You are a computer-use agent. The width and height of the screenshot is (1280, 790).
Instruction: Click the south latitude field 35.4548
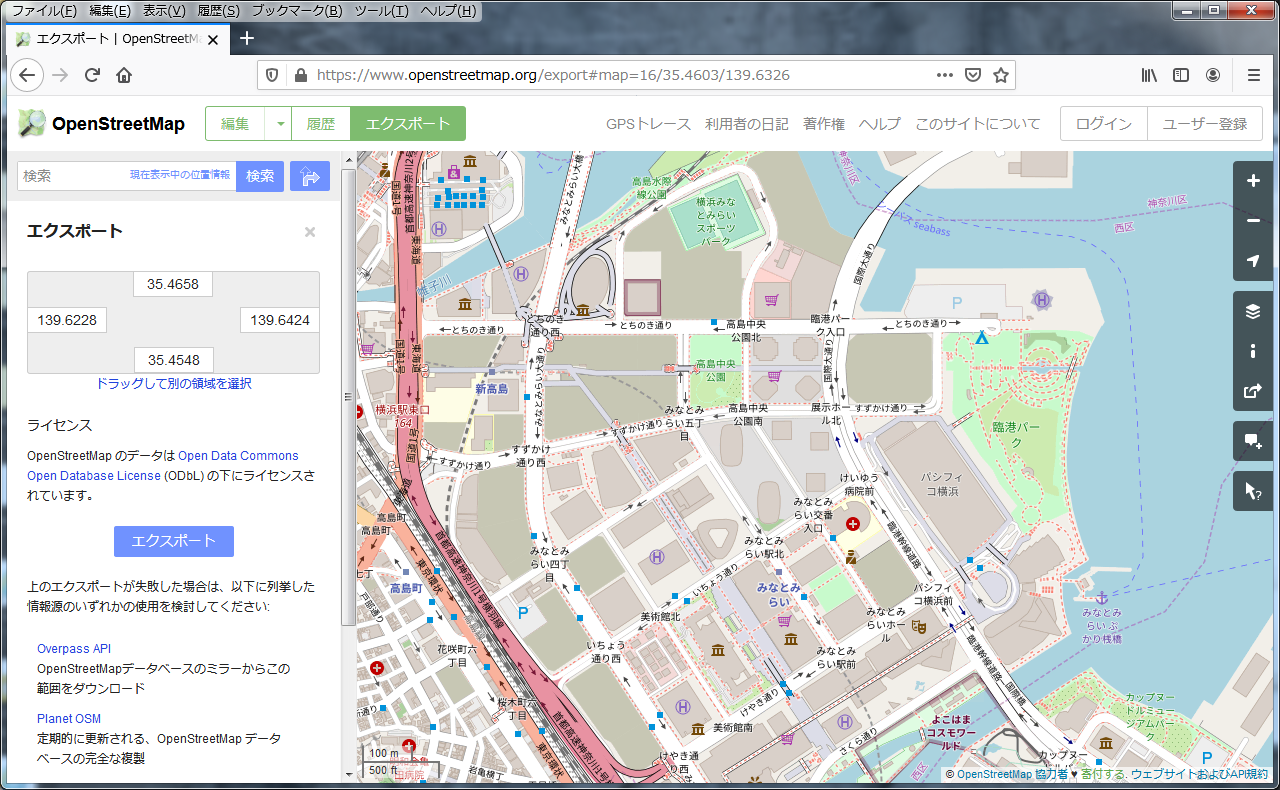(x=173, y=360)
